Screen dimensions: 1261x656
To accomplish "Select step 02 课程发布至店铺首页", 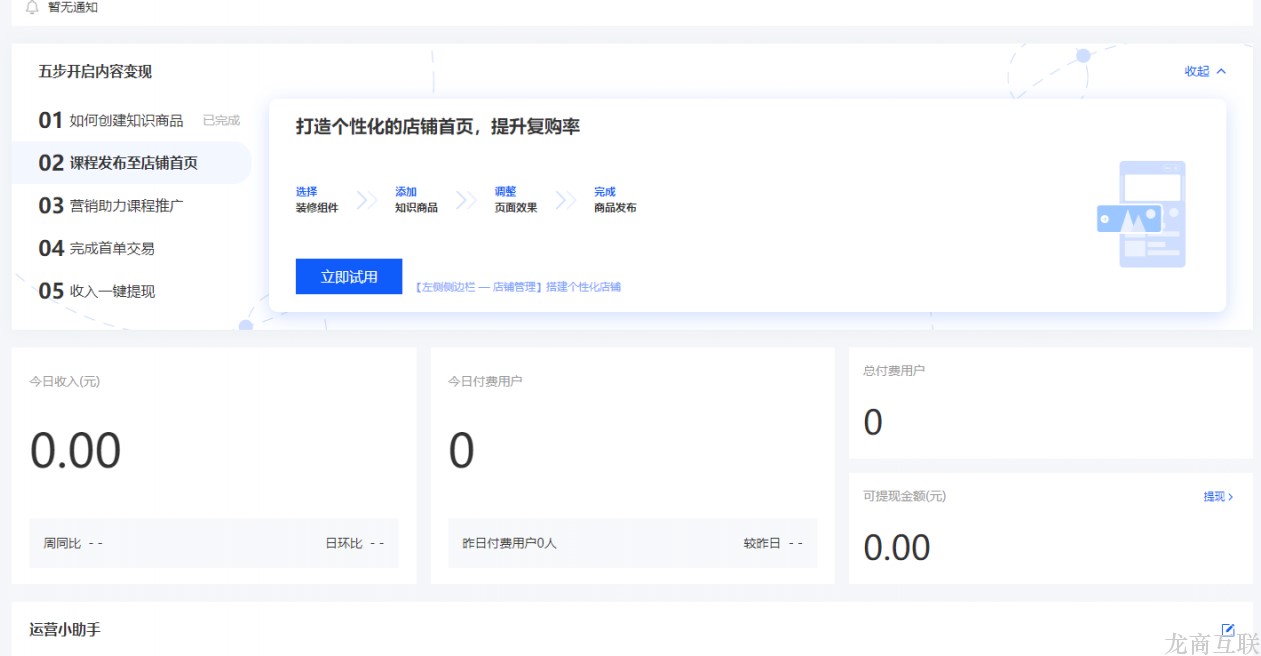I will pos(120,162).
